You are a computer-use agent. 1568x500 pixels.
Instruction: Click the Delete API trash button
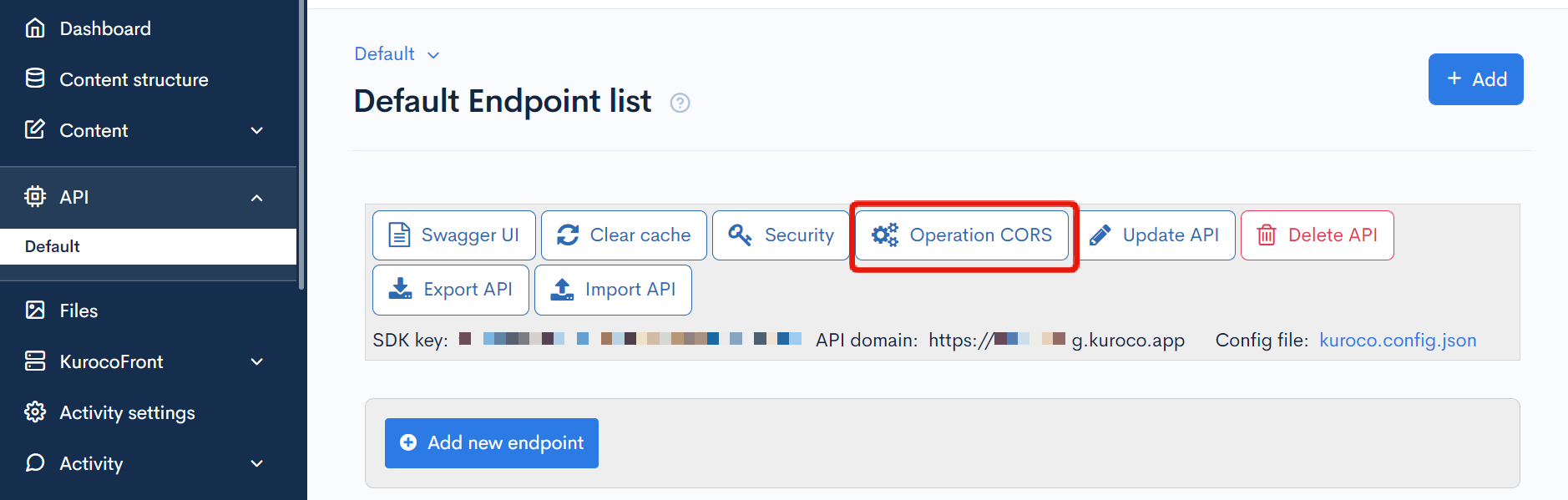tap(1317, 235)
